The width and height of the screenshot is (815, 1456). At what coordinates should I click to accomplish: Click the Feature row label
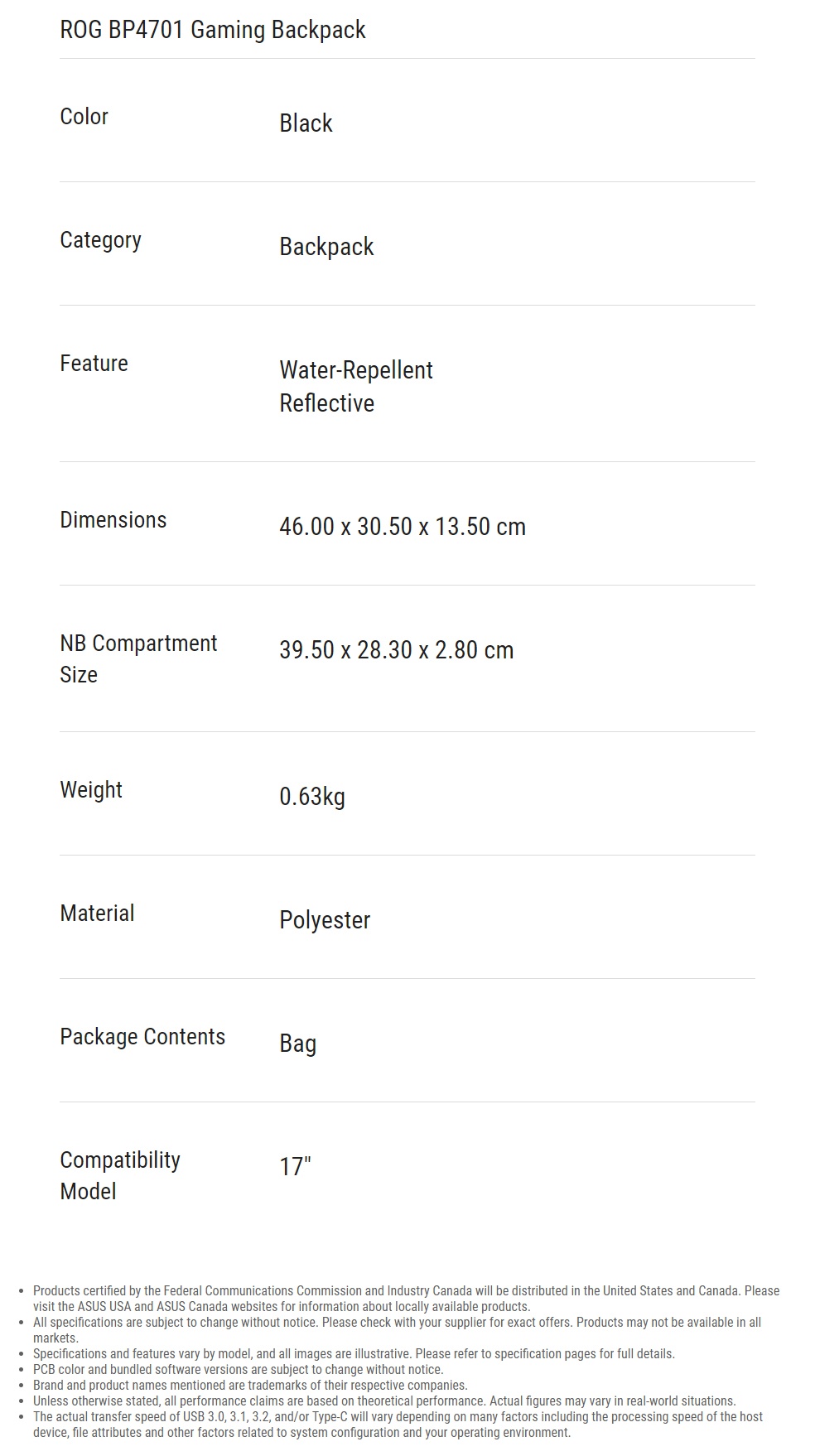tap(94, 364)
